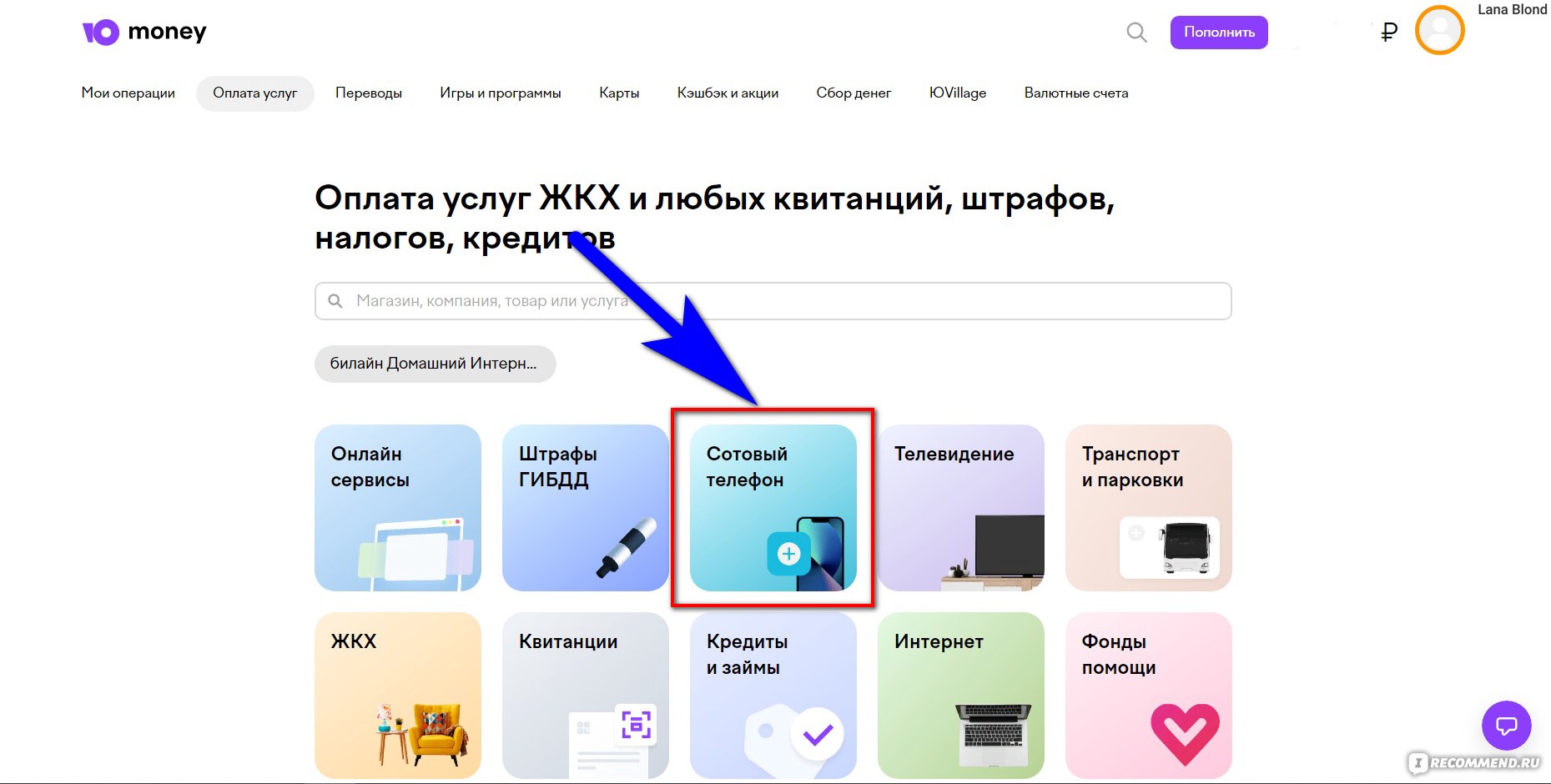Open Кэшбэк и акции tab
Viewport: 1551px width, 784px height.
[x=728, y=93]
